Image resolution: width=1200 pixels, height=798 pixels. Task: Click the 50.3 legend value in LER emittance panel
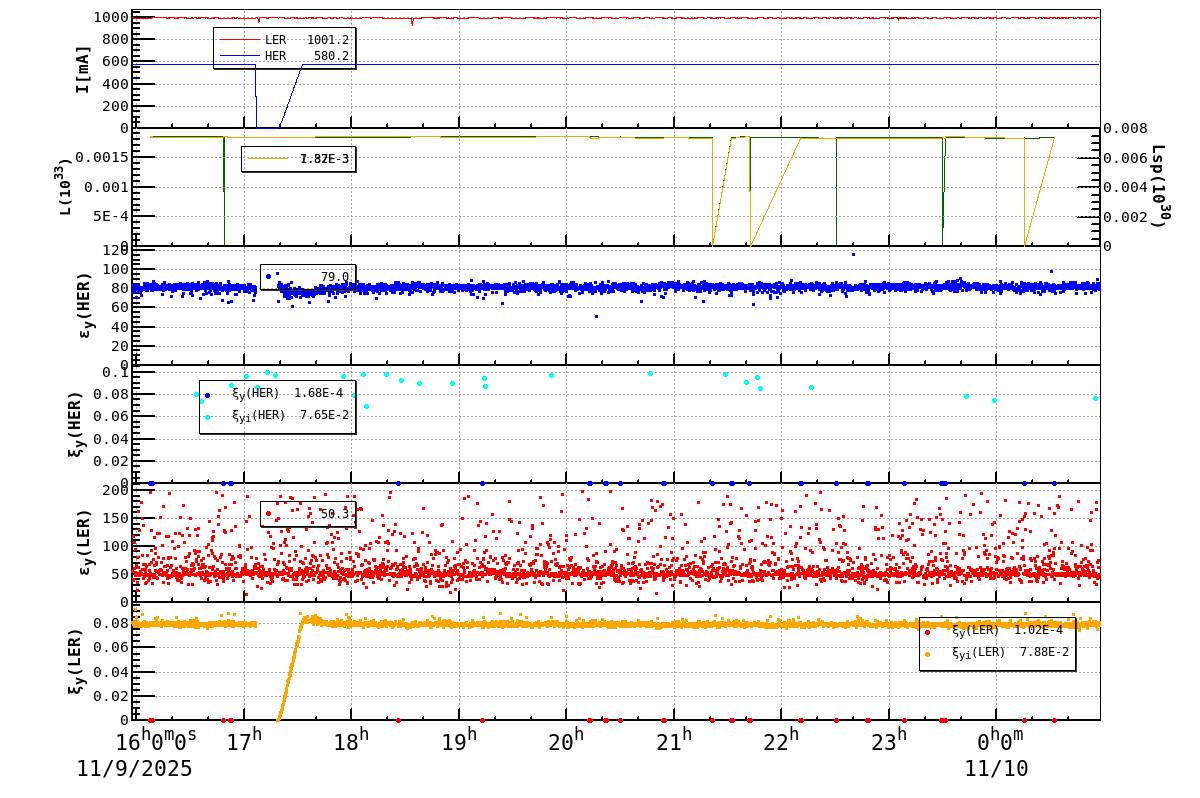click(334, 514)
